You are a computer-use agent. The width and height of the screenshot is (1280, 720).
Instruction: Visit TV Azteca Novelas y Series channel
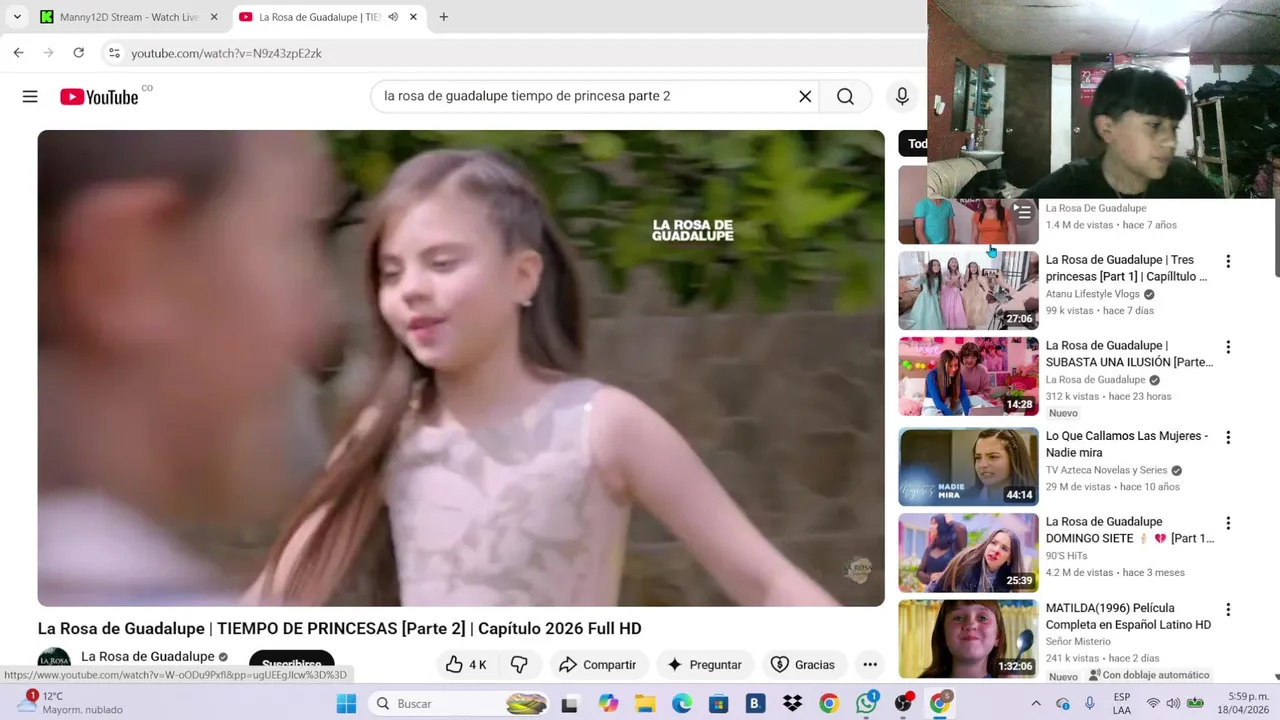(x=1106, y=470)
